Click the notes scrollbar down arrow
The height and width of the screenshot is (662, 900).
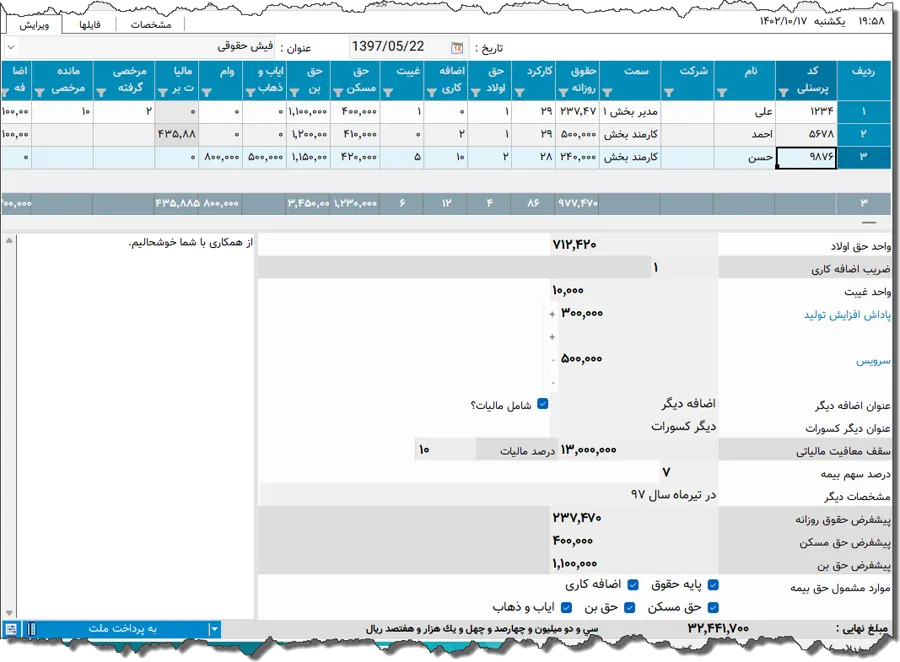(9, 613)
